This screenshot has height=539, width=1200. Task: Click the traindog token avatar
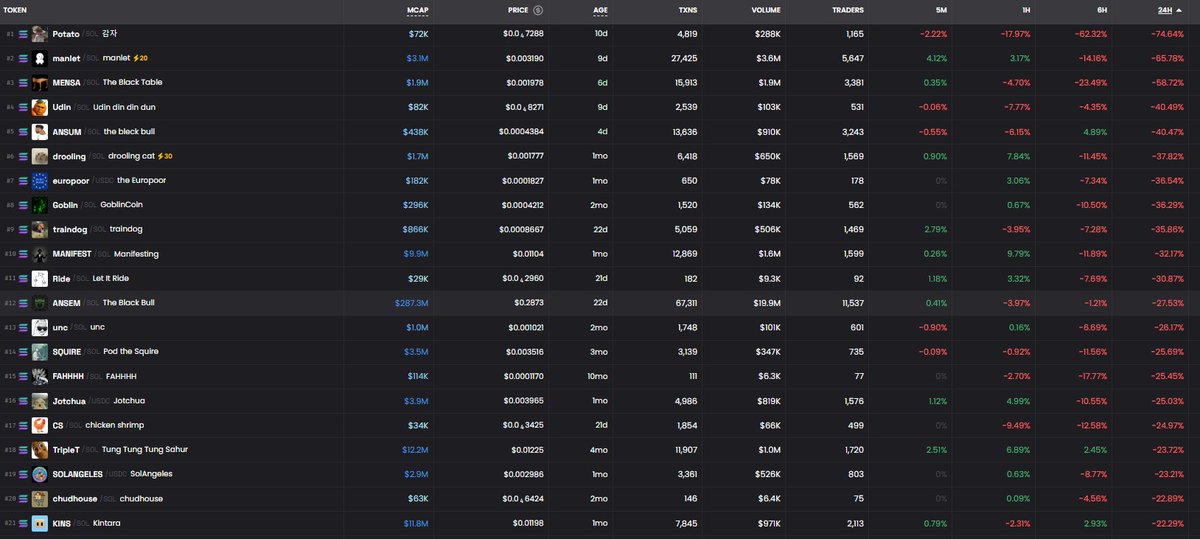pyautogui.click(x=40, y=229)
